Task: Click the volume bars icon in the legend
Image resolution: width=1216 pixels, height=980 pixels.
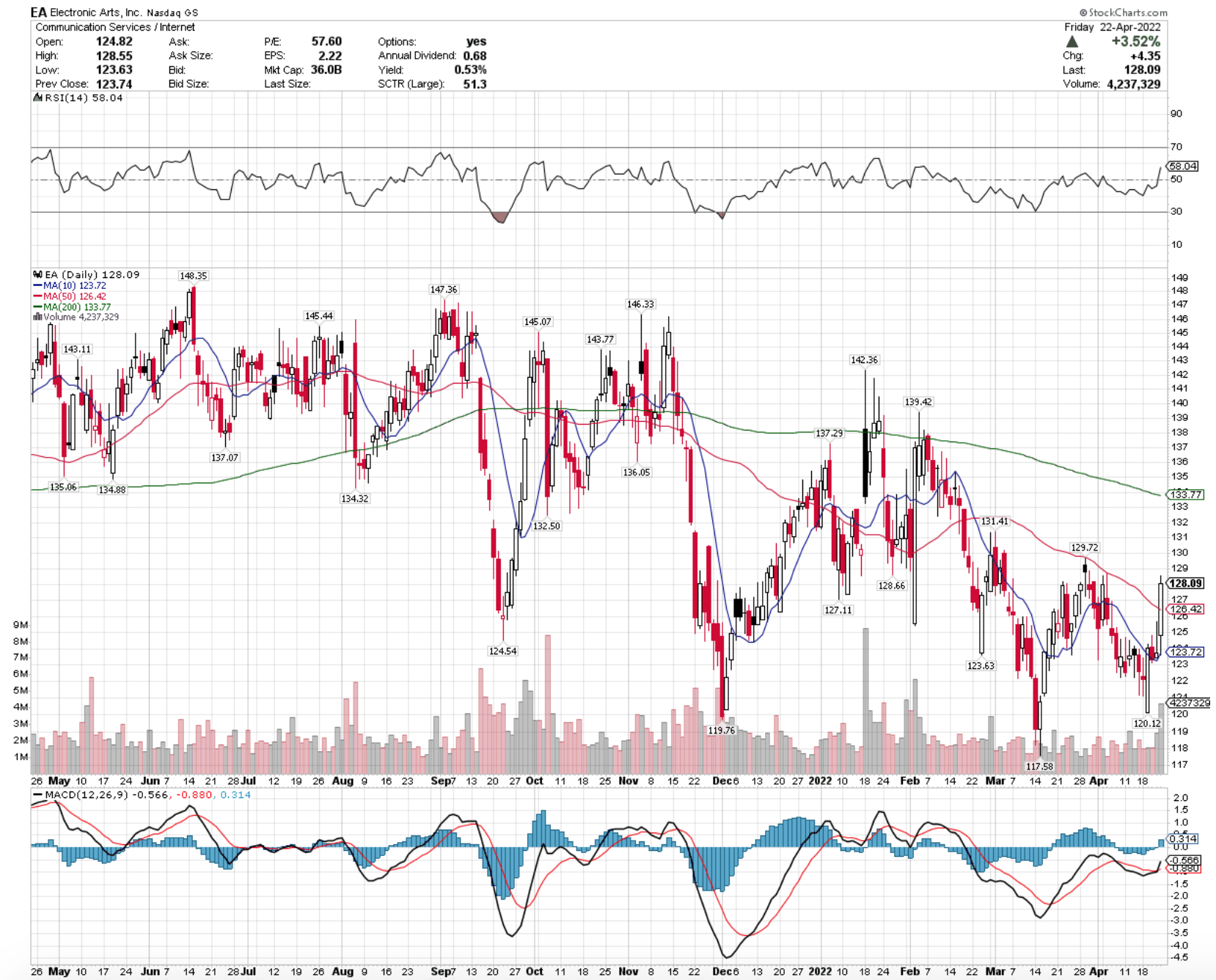Action: coord(37,317)
